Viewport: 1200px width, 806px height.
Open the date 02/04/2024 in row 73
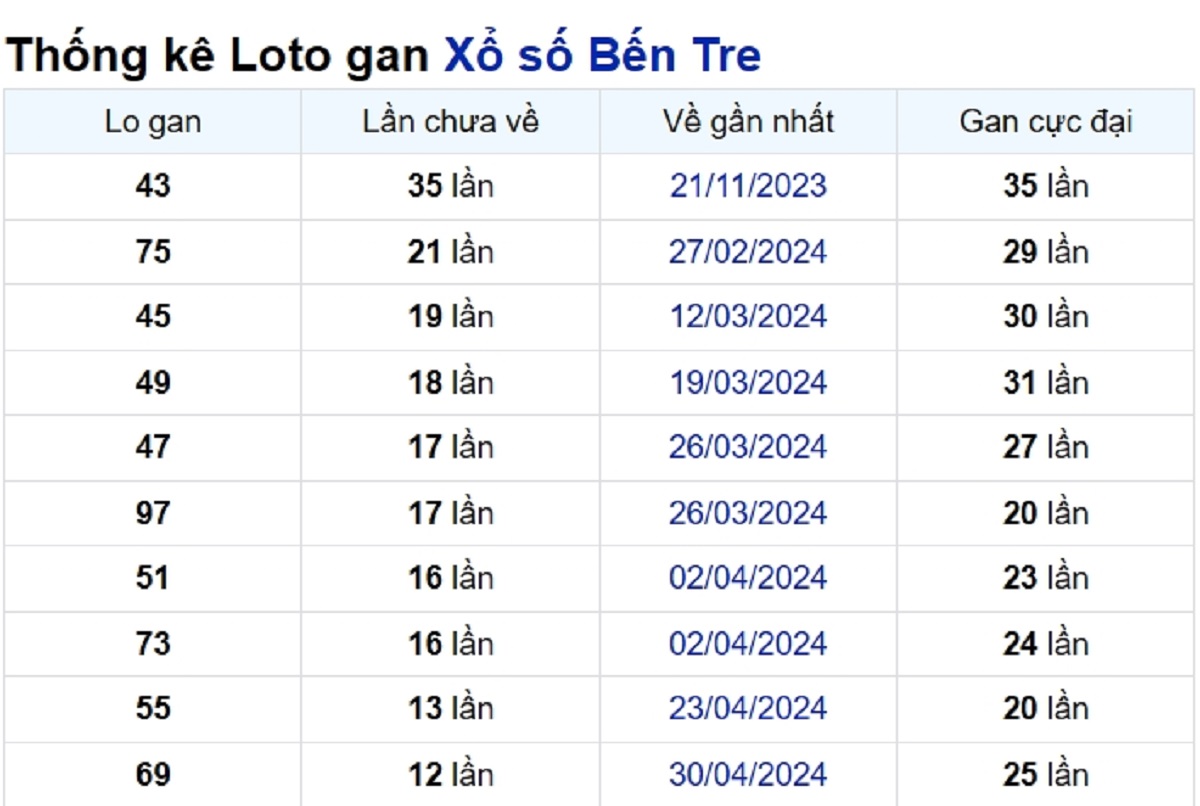pos(748,643)
